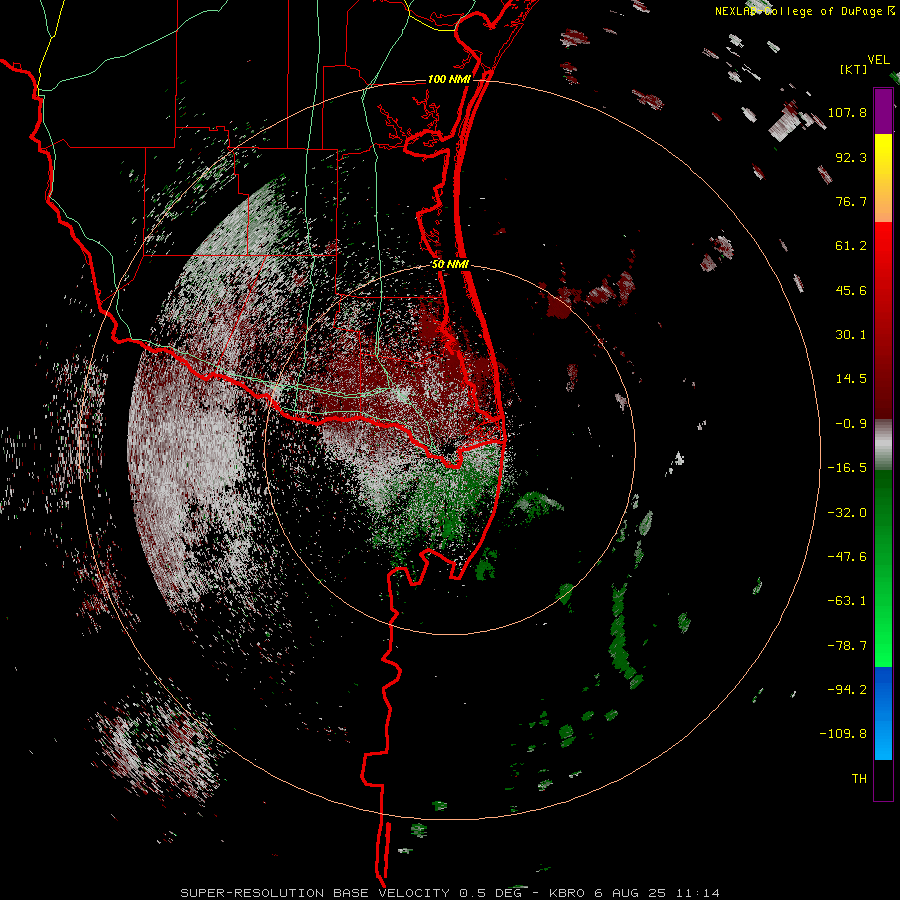
Task: Click the -16.5 legend value
Action: 847,468
